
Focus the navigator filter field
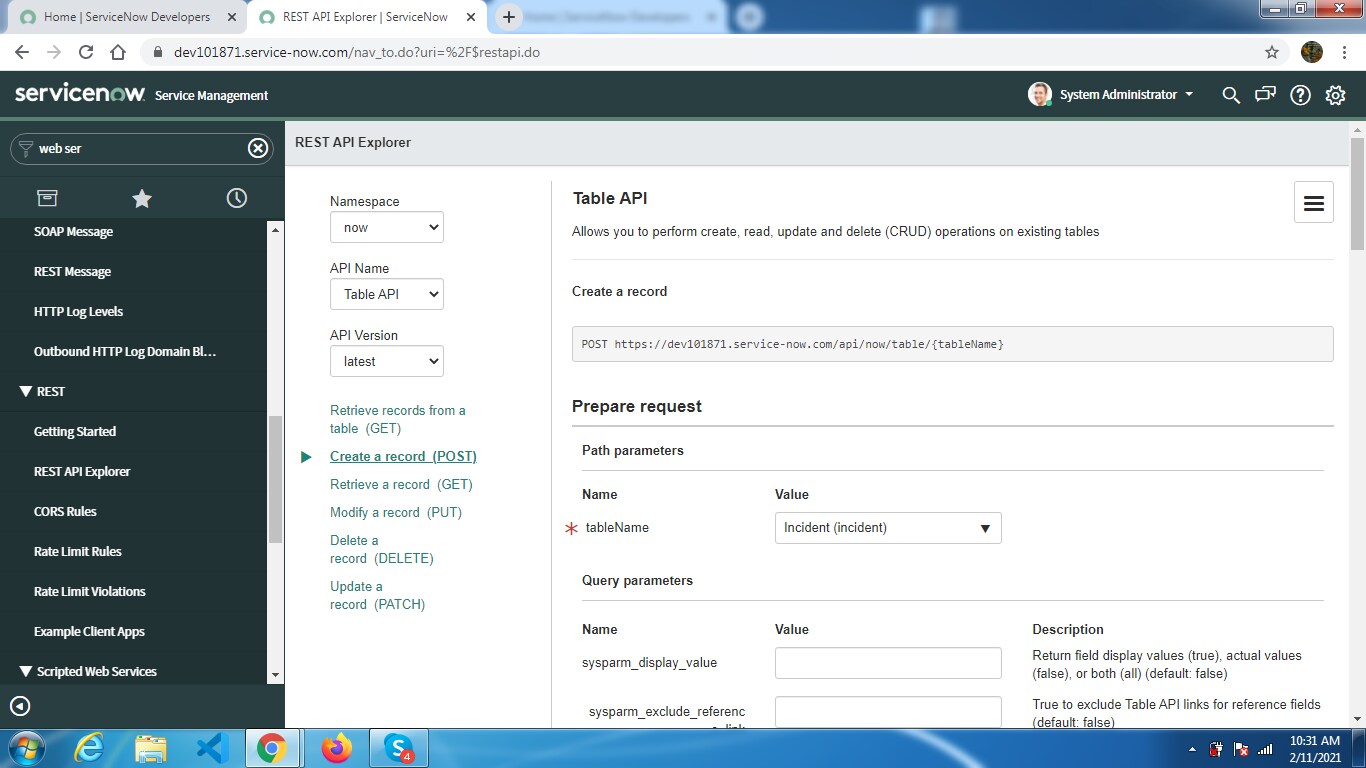tap(140, 148)
